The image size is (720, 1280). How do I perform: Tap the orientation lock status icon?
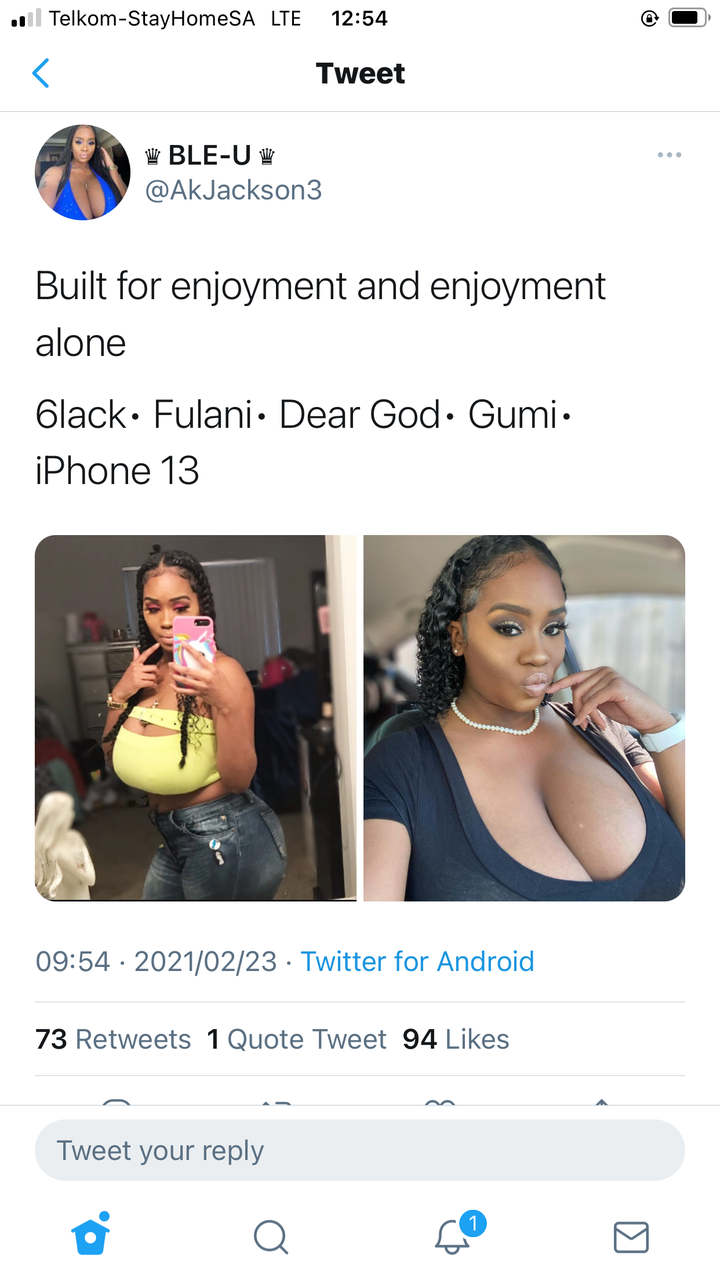click(x=651, y=18)
